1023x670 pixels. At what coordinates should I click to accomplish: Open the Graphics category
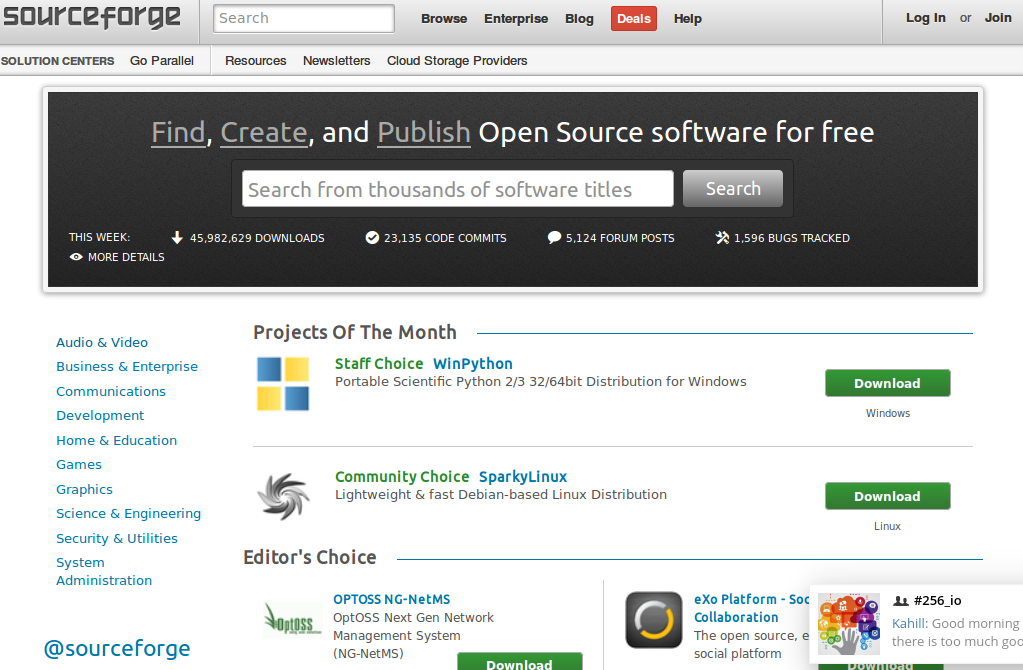point(84,489)
